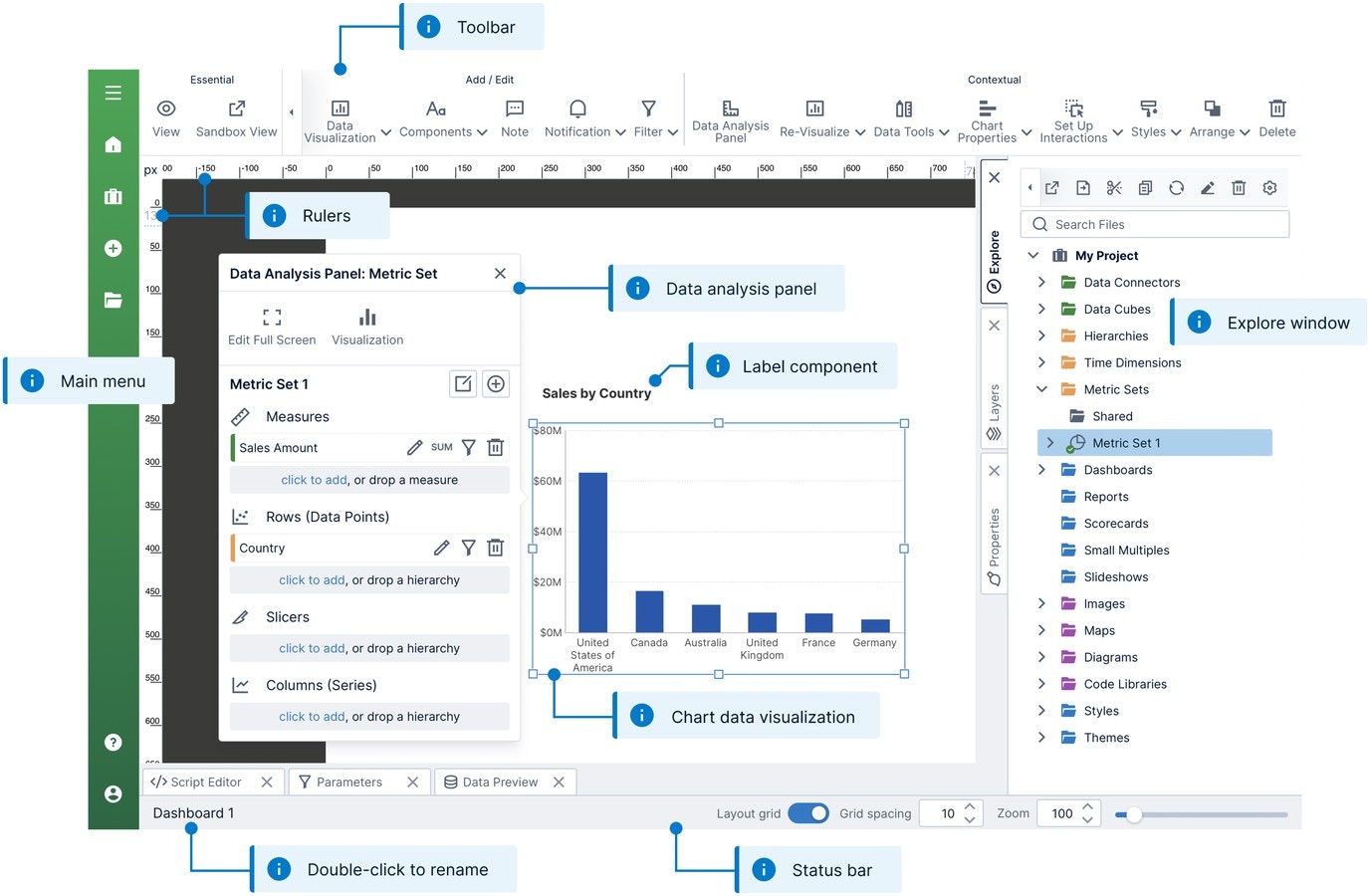This screenshot has width=1368, height=896.
Task: Open the user profile icon
Action: click(x=114, y=793)
